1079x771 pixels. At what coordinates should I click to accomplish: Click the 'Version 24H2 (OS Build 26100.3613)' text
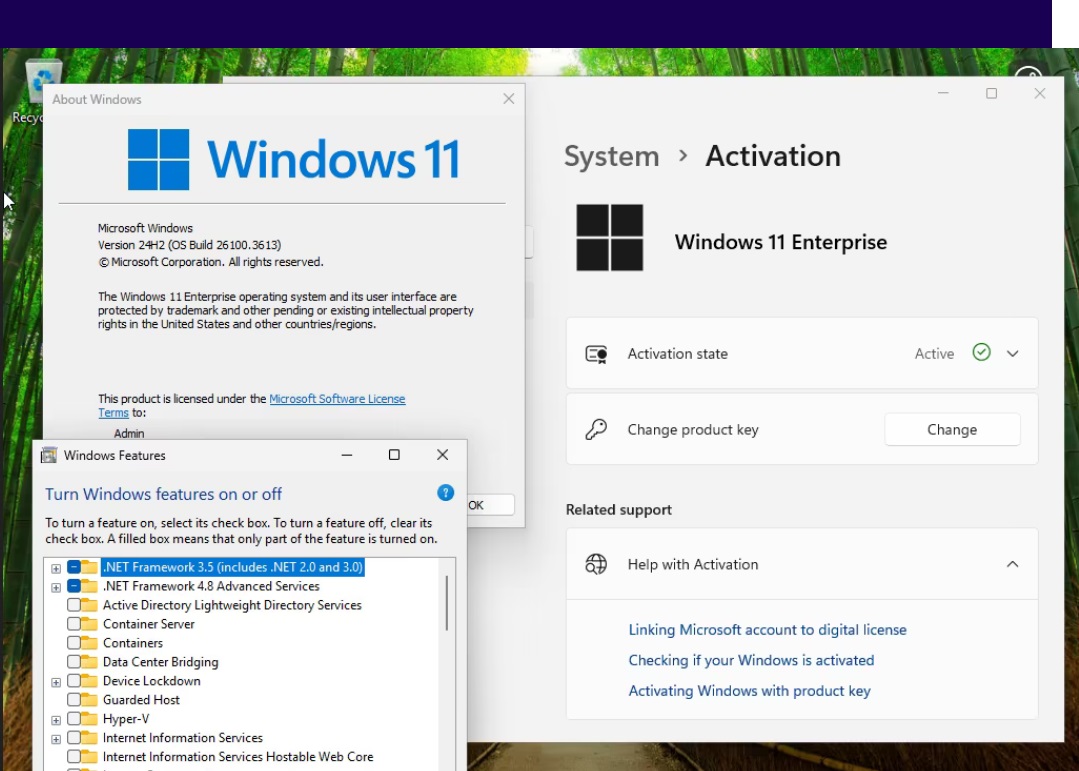point(189,245)
